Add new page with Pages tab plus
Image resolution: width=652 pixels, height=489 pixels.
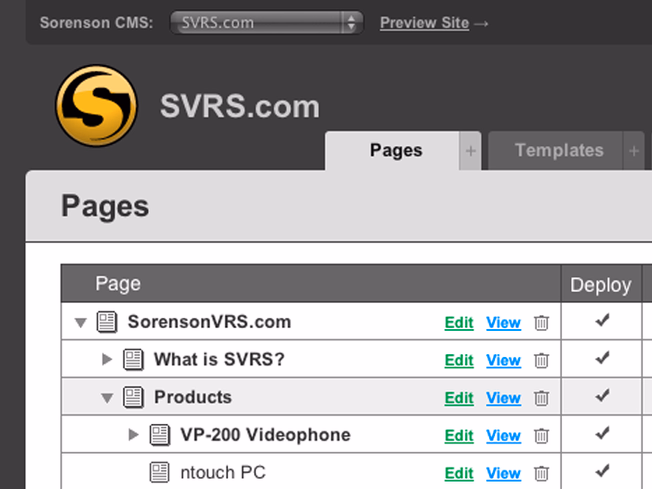click(x=471, y=151)
